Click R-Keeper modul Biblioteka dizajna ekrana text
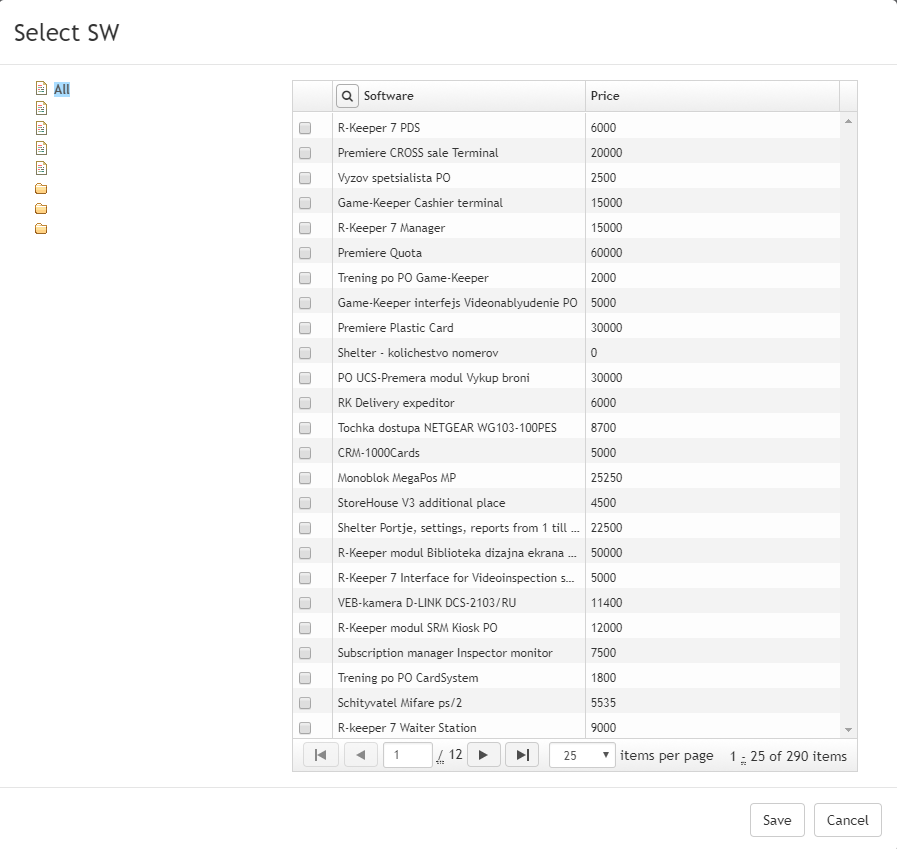This screenshot has height=849, width=897. [x=457, y=553]
